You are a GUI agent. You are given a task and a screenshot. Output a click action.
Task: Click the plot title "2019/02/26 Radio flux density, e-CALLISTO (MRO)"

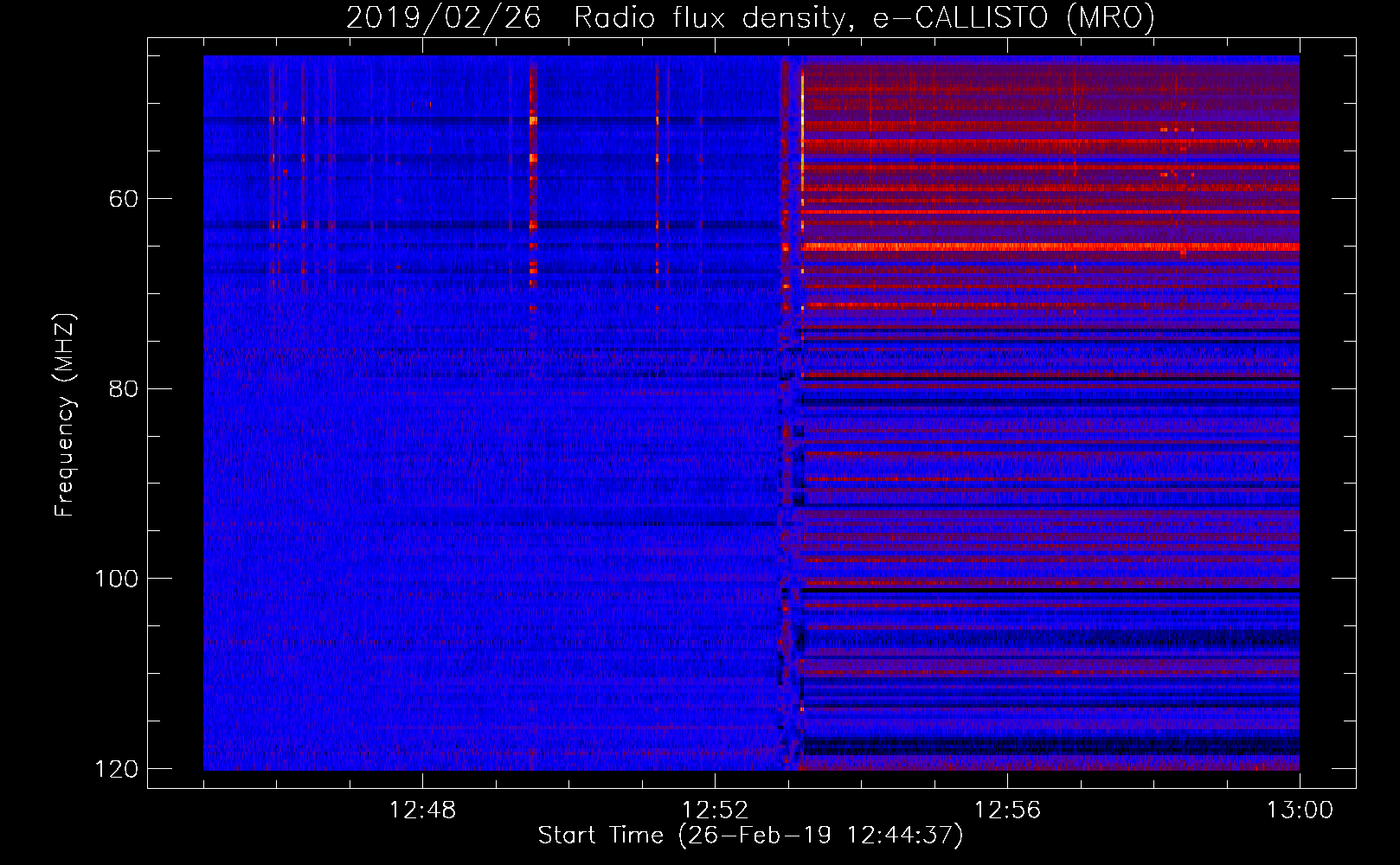(x=750, y=17)
